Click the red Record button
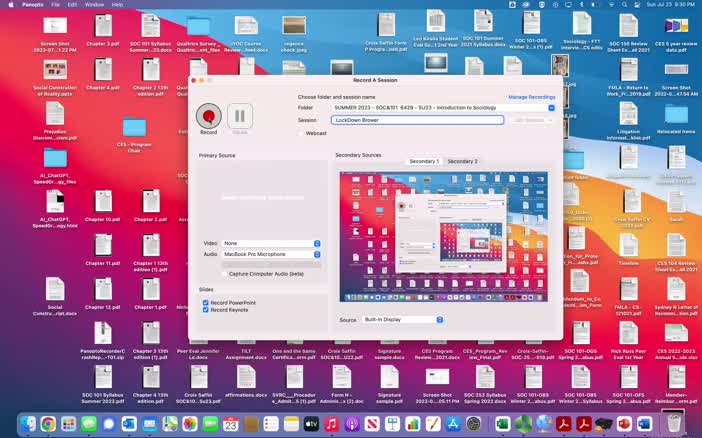 208,117
